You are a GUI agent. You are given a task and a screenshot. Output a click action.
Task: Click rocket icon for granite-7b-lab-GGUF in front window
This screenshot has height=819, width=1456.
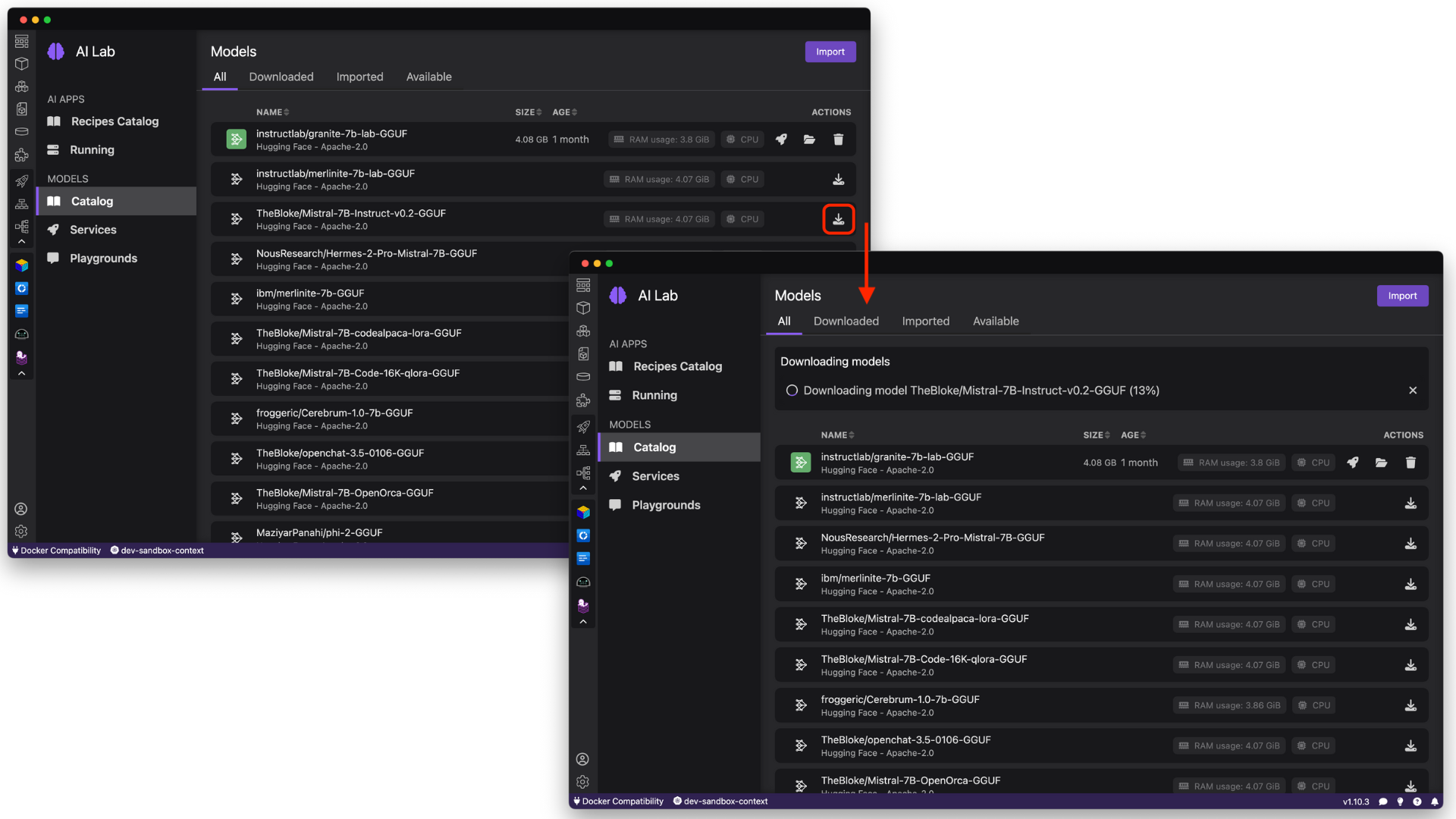coord(1352,463)
